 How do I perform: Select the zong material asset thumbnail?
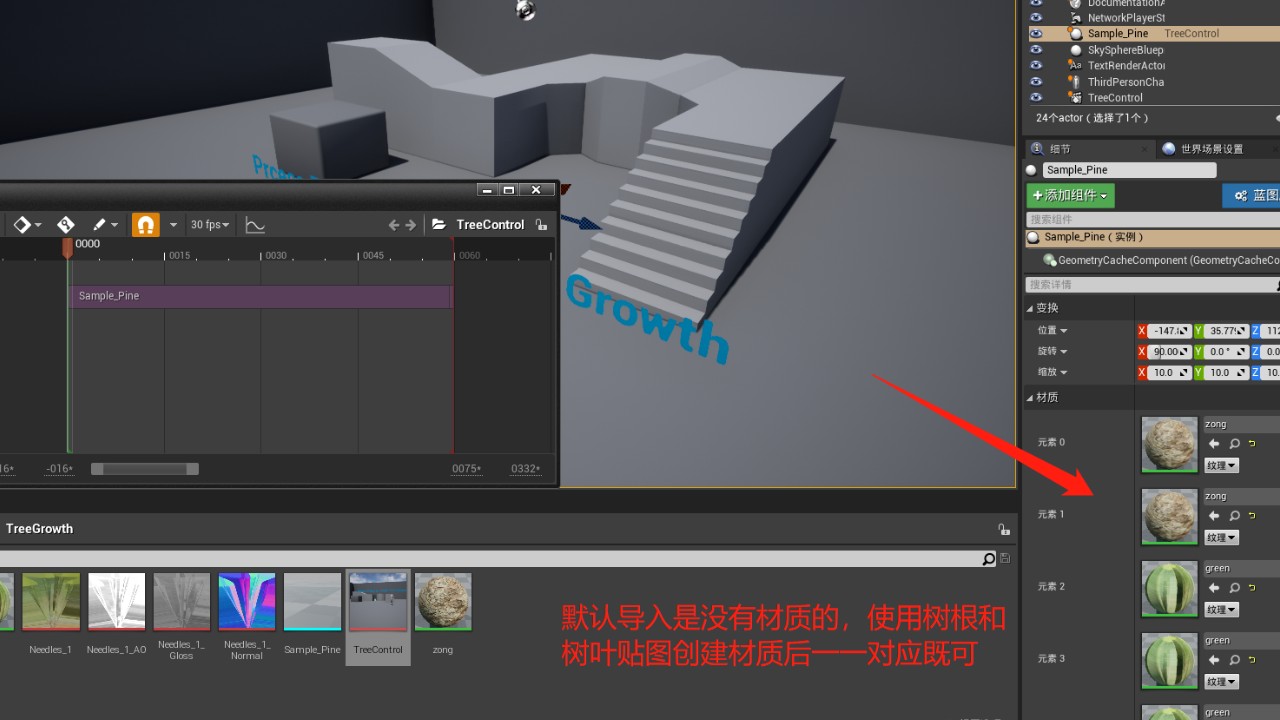point(443,602)
